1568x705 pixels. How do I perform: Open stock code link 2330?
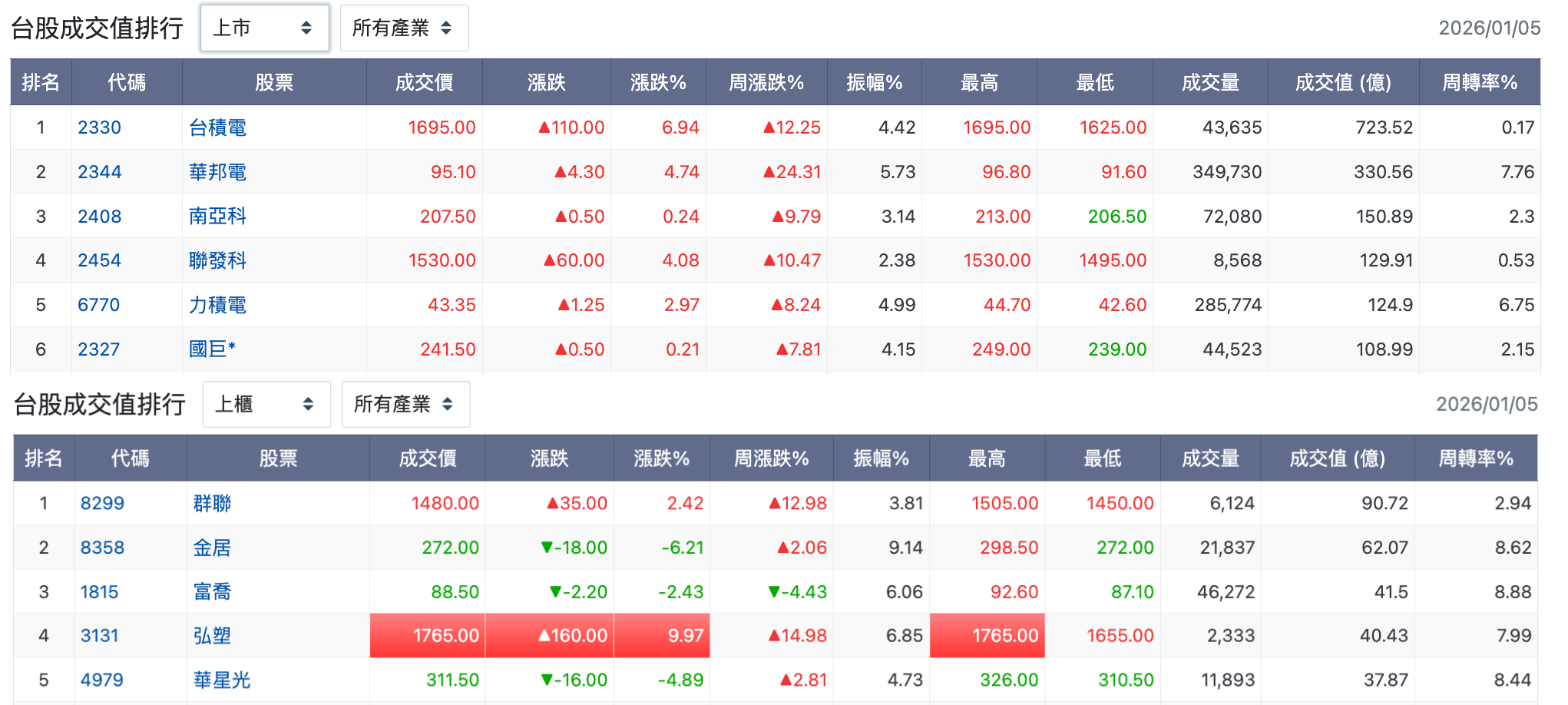tap(100, 127)
